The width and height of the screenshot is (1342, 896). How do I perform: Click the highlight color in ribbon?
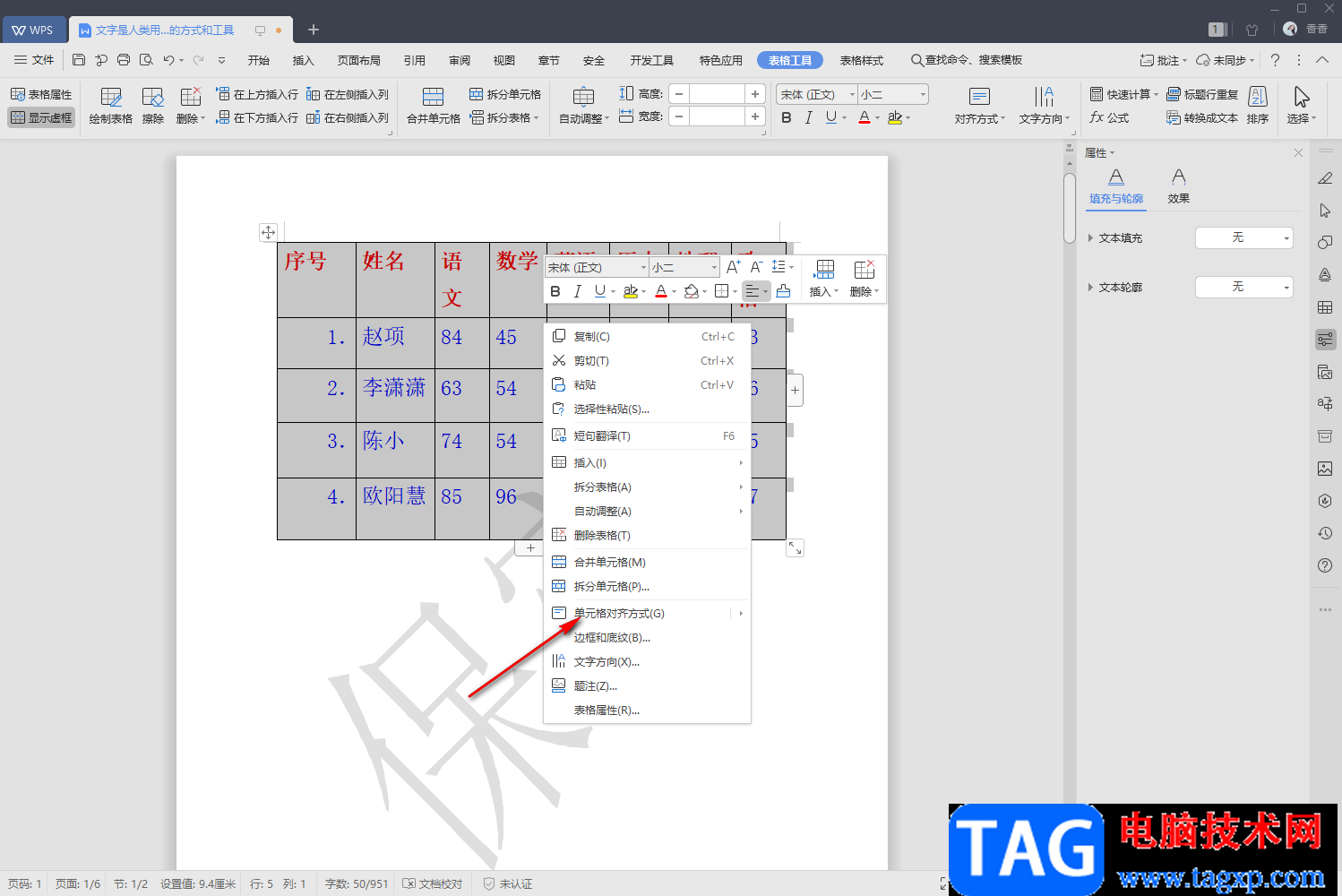coord(894,117)
